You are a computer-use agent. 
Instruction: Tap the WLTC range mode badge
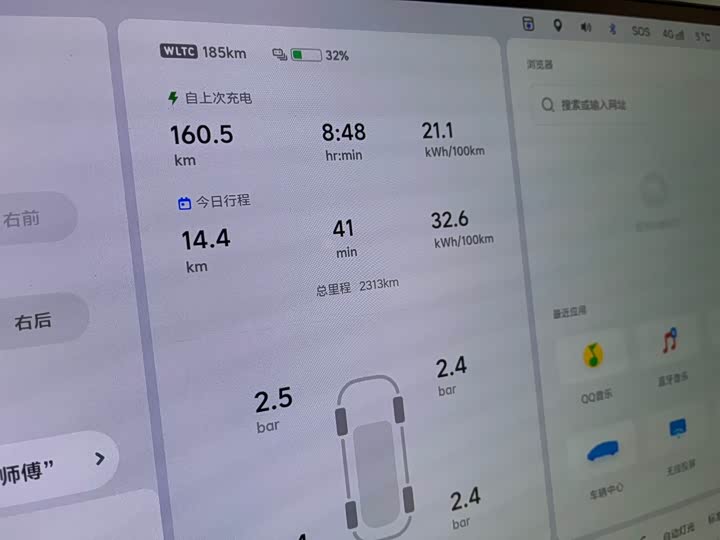179,51
